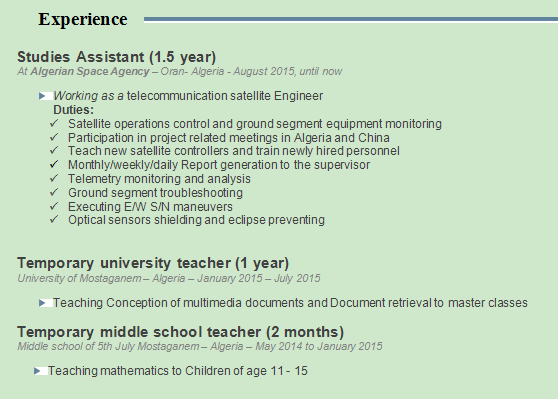This screenshot has height=399, width=558.
Task: Click checkmark beside Monthly/weekly/daily Report generation
Action: click(x=54, y=164)
